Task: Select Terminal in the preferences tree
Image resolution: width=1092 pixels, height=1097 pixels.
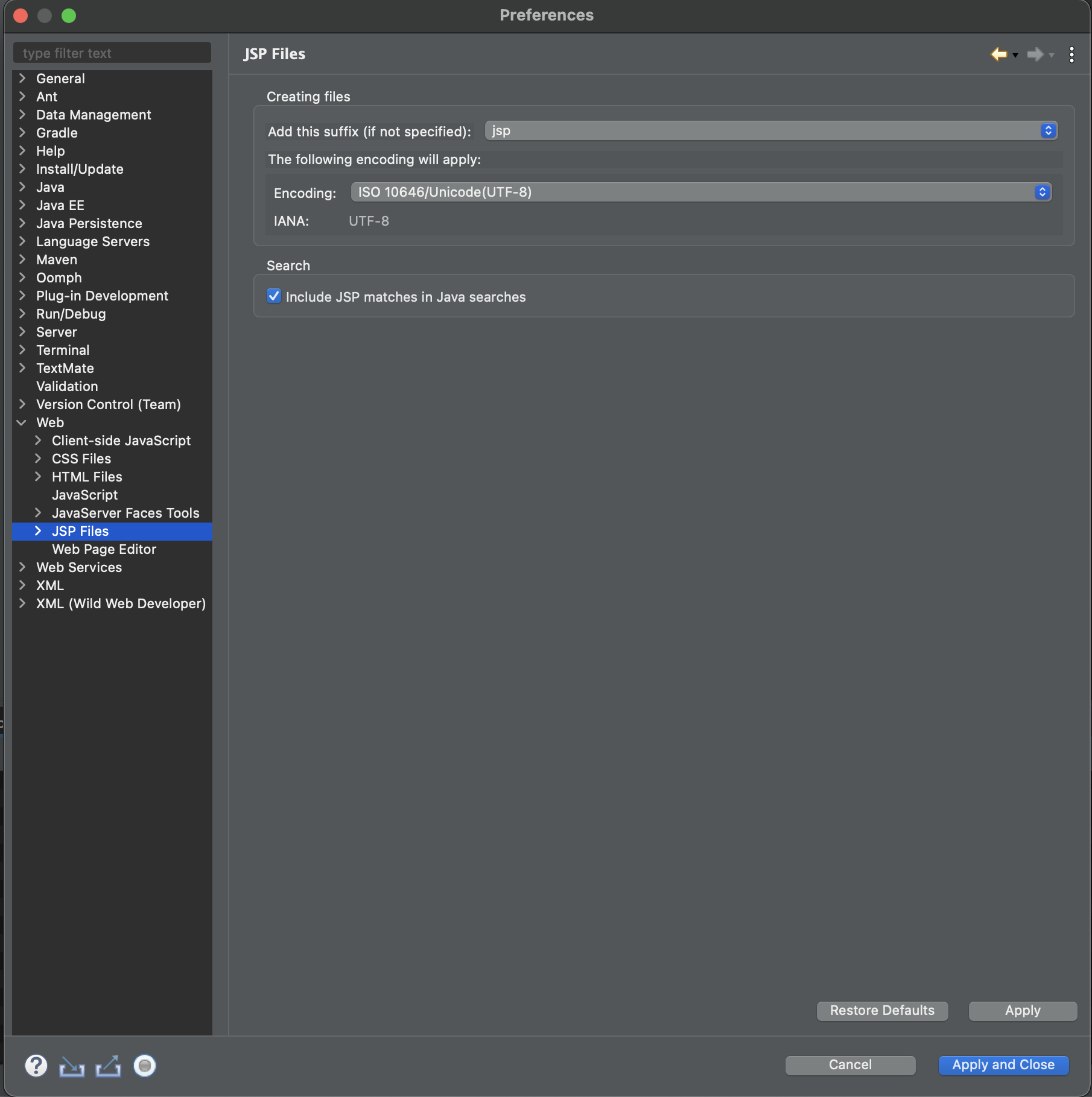Action: [63, 350]
